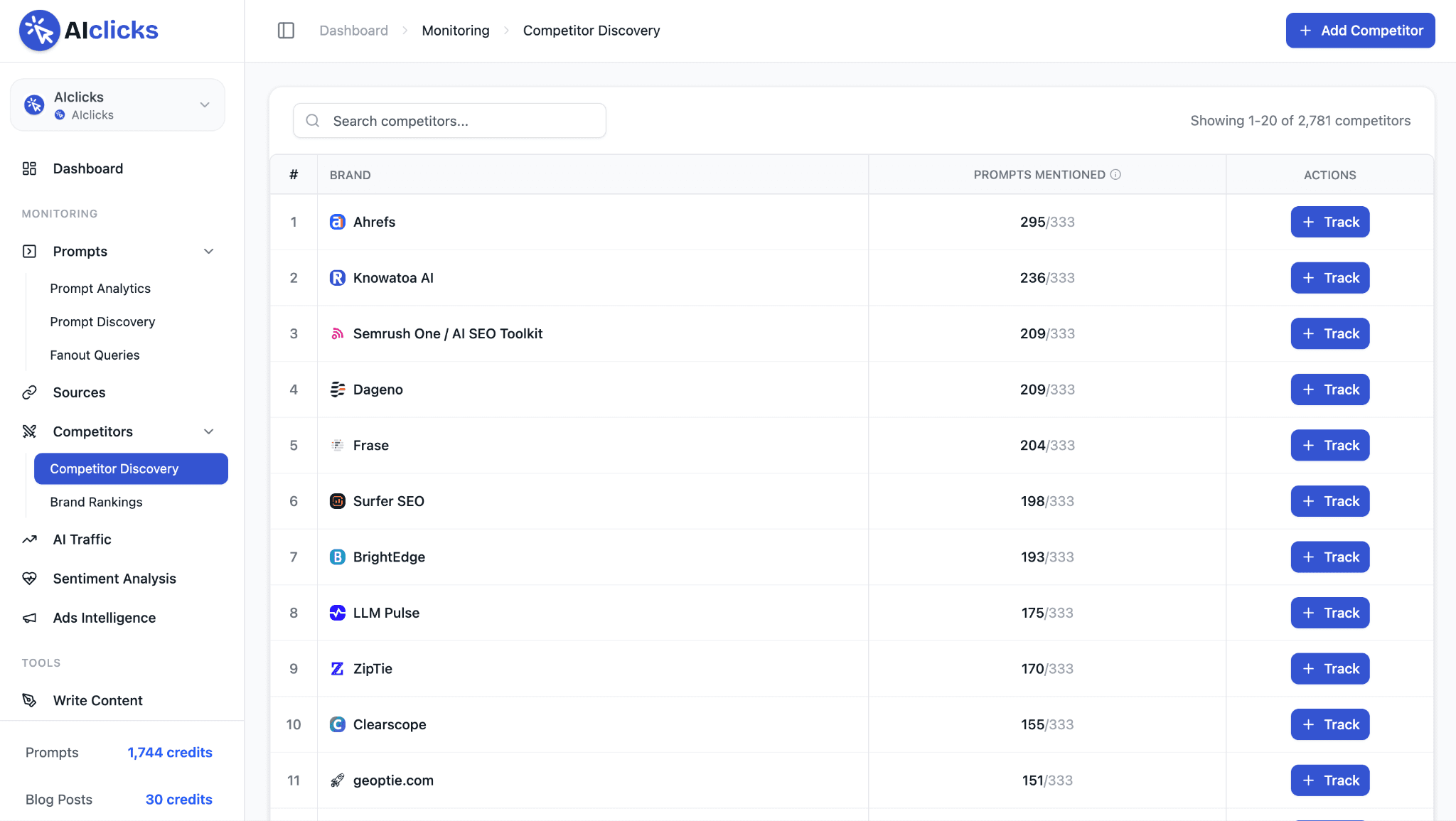Screen dimensions: 1456x821
Task: Click the BRAND column header
Action: pyautogui.click(x=350, y=175)
